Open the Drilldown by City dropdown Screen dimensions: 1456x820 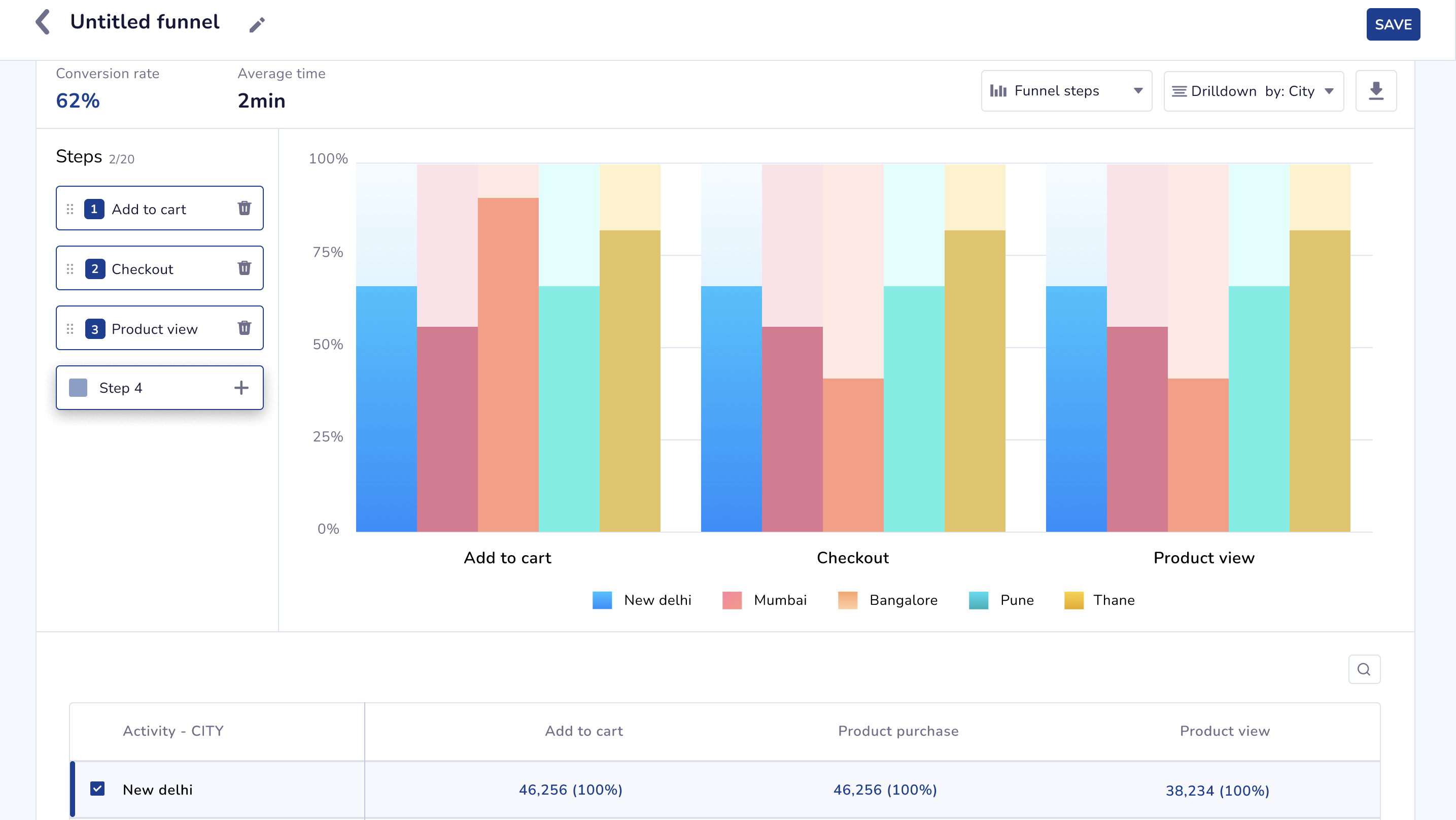[x=1254, y=91]
